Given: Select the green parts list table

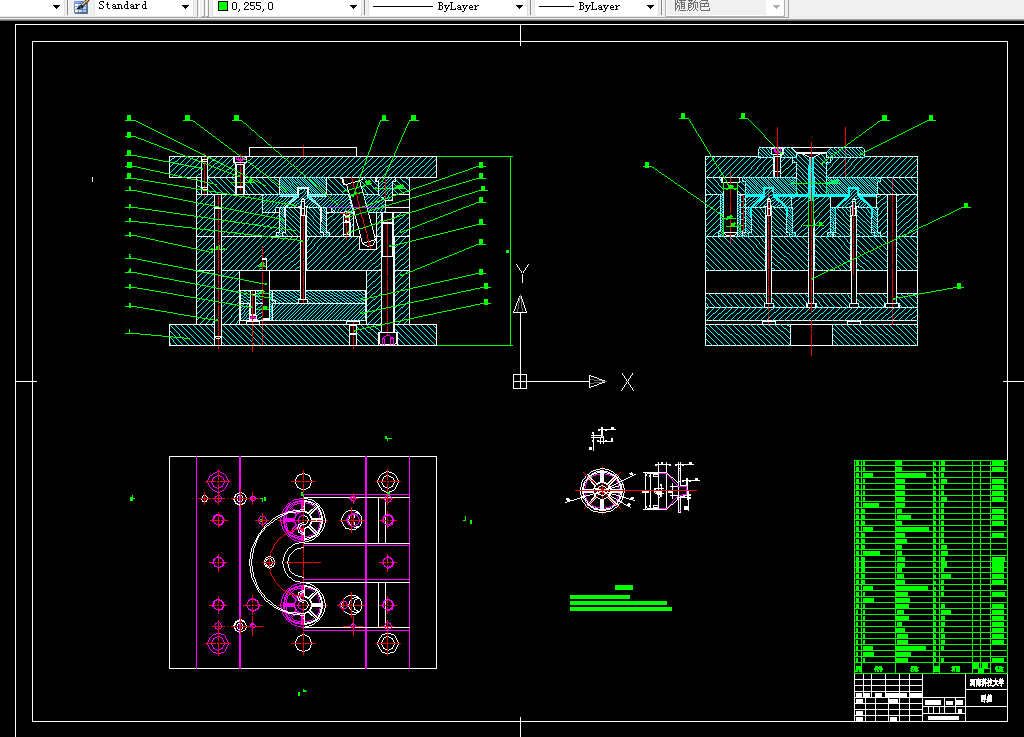Looking at the screenshot, I should 931,567.
